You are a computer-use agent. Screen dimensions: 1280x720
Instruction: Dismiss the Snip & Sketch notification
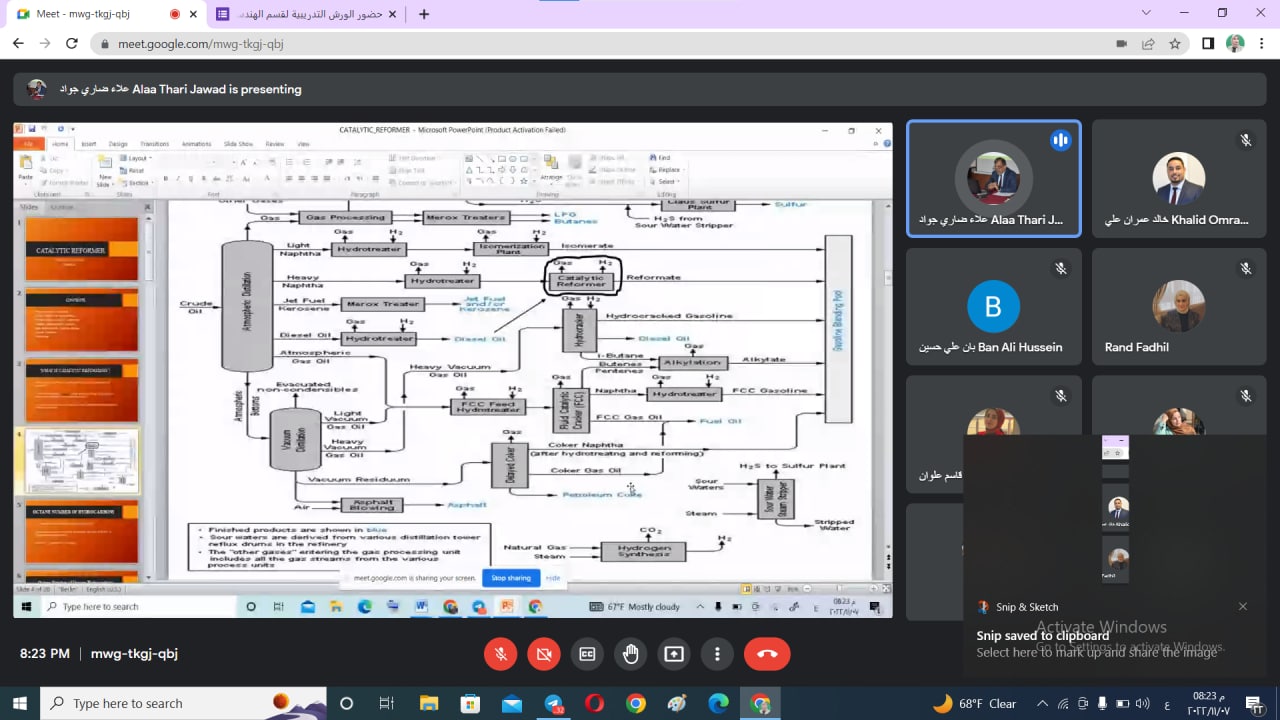[x=1243, y=606]
